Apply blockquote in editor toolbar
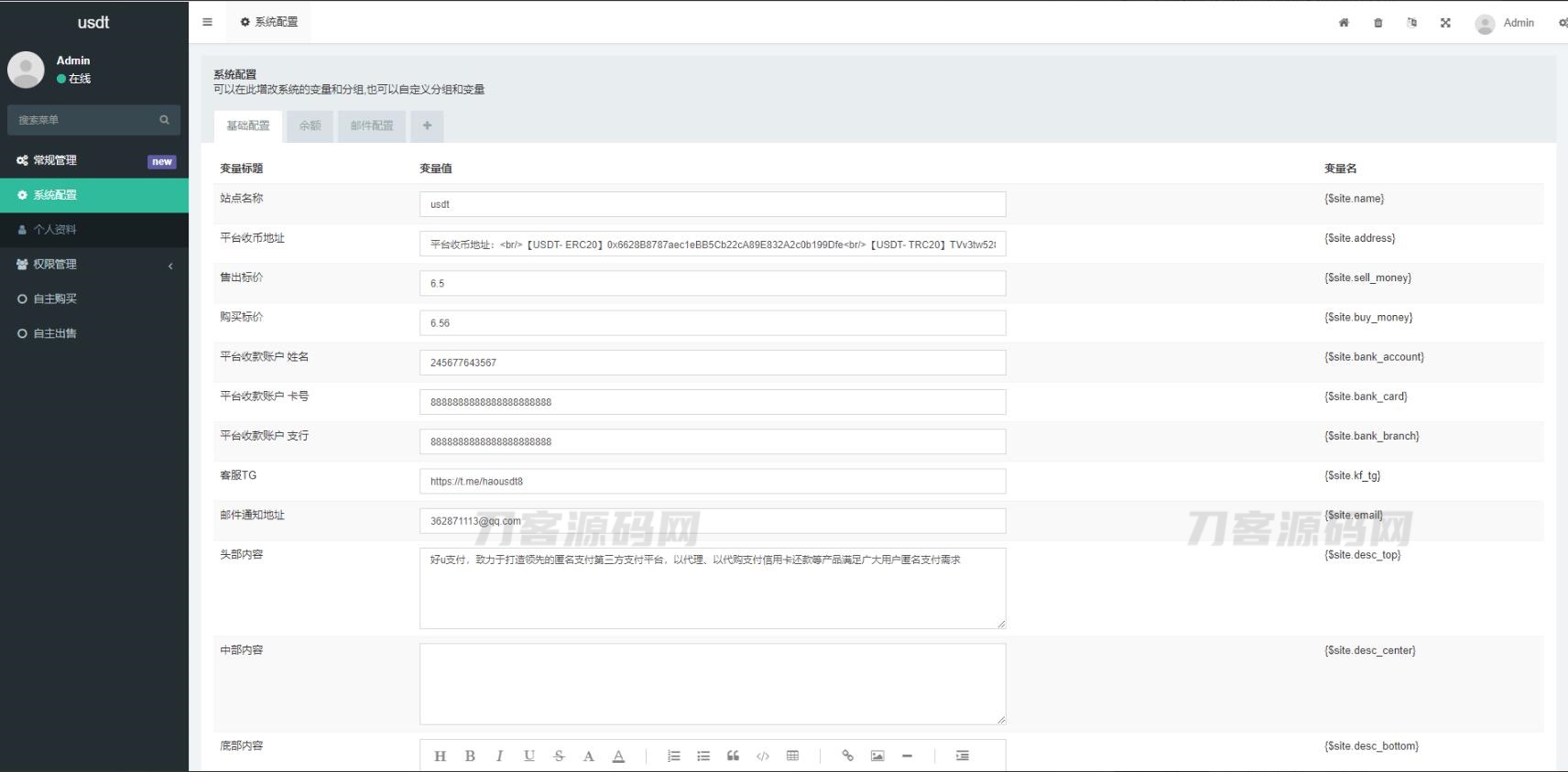The height and width of the screenshot is (772, 1568). pos(733,756)
